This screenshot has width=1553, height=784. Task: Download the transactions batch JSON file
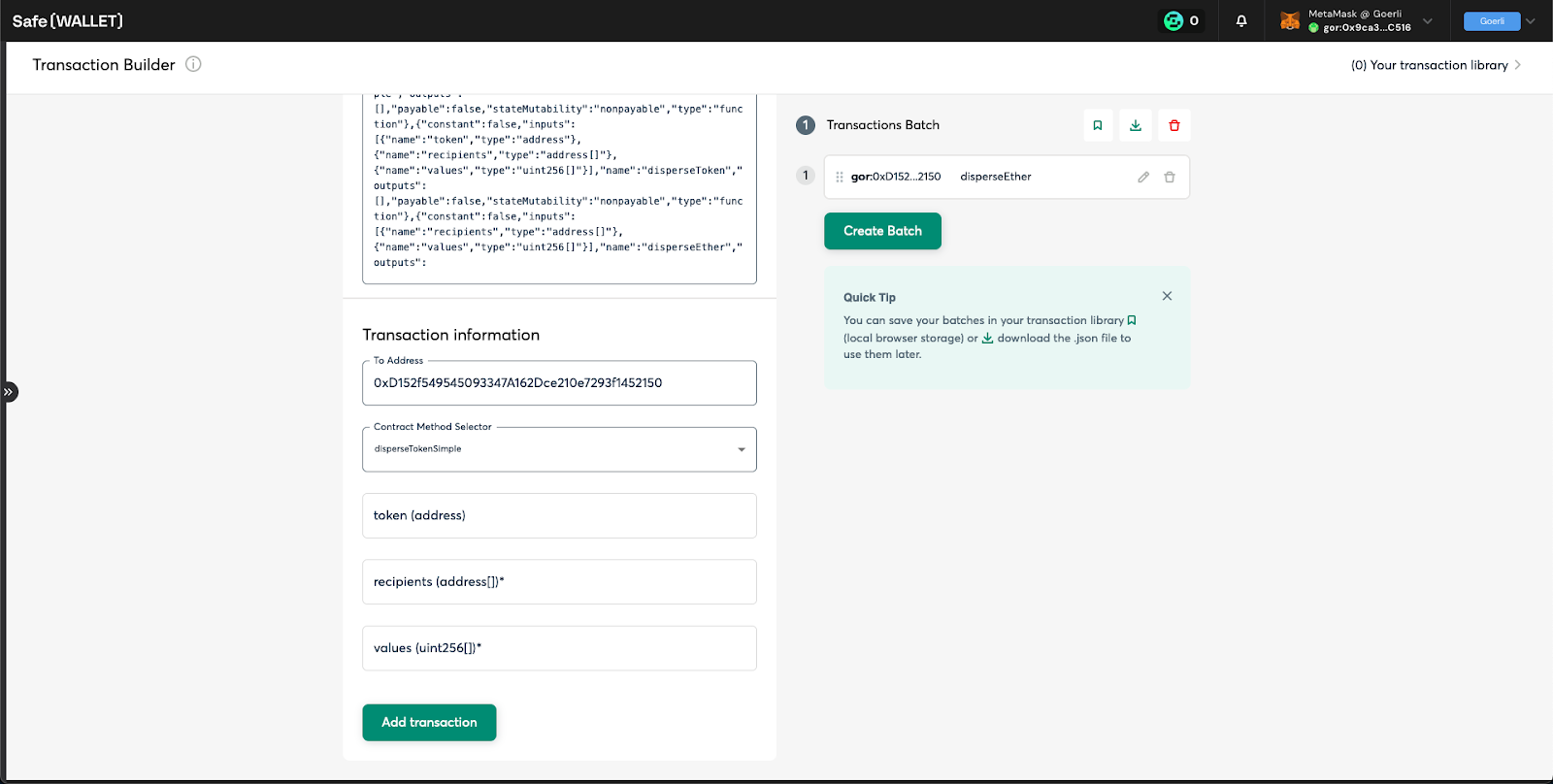[x=1136, y=125]
